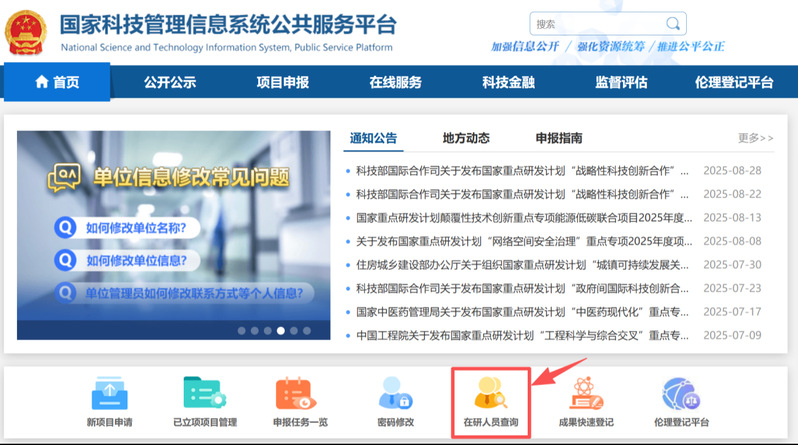The width and height of the screenshot is (798, 445).
Task: Open the 公开公示 menu item
Action: click(170, 82)
